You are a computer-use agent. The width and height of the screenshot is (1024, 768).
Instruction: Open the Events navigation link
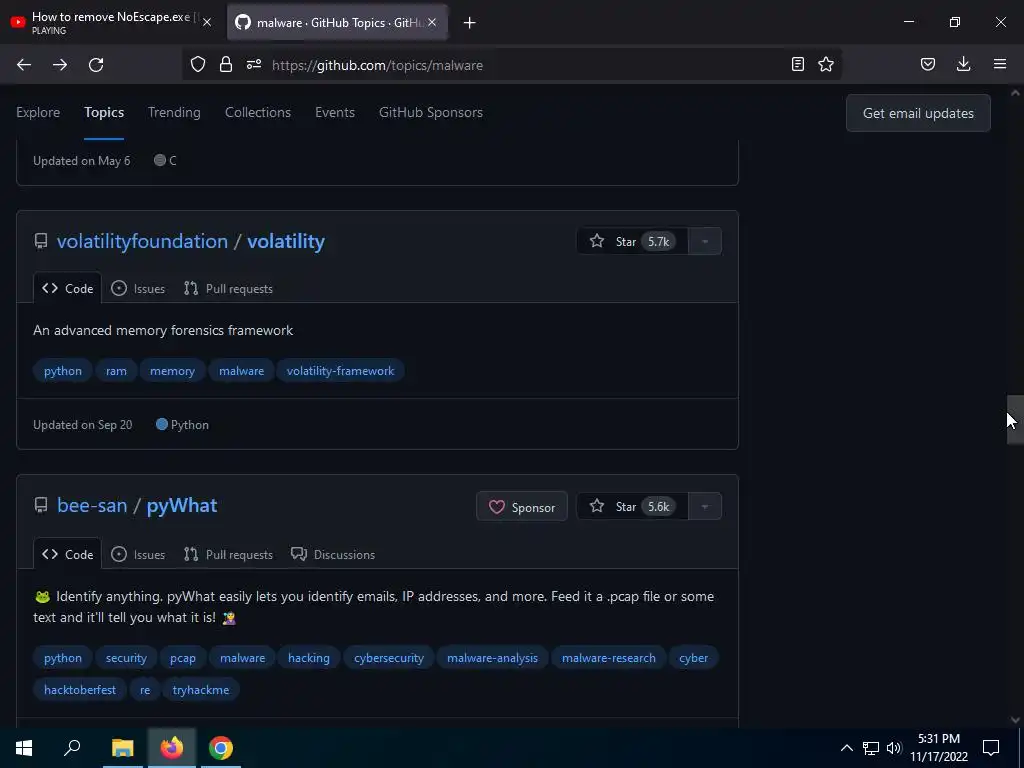click(335, 112)
